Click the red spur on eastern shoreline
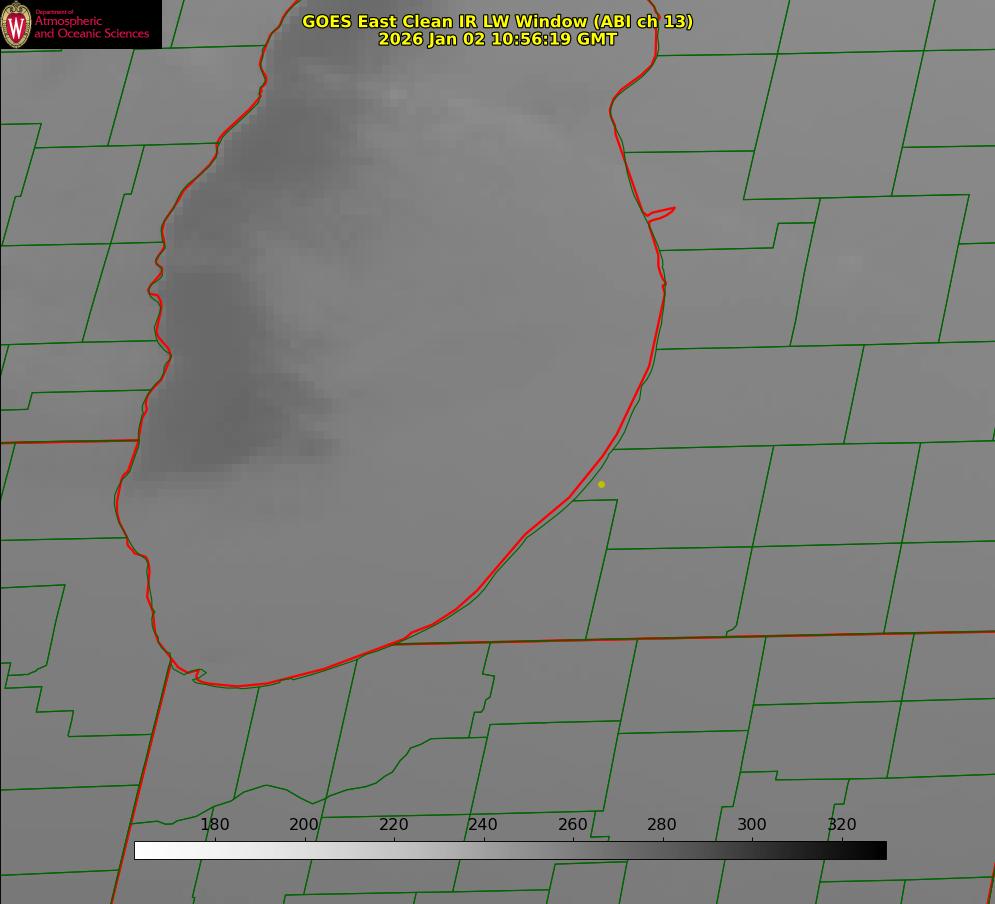Screen dimensions: 995x904 pyautogui.click(x=662, y=212)
